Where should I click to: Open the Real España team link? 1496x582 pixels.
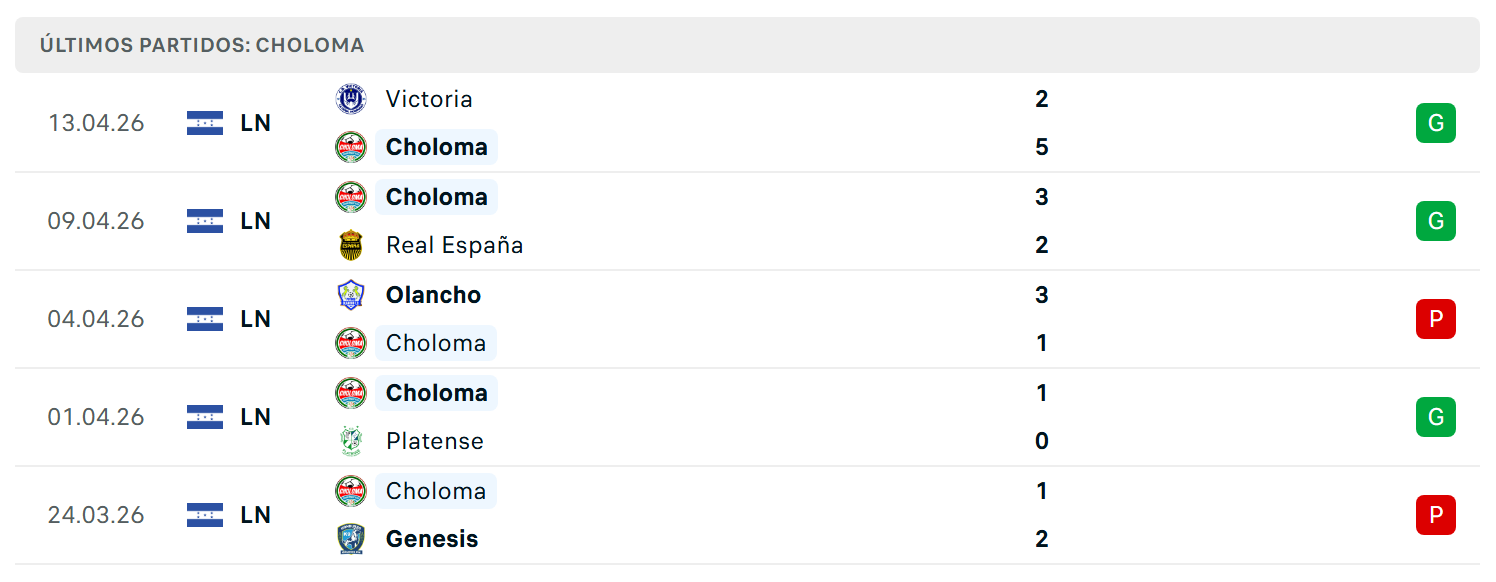455,246
